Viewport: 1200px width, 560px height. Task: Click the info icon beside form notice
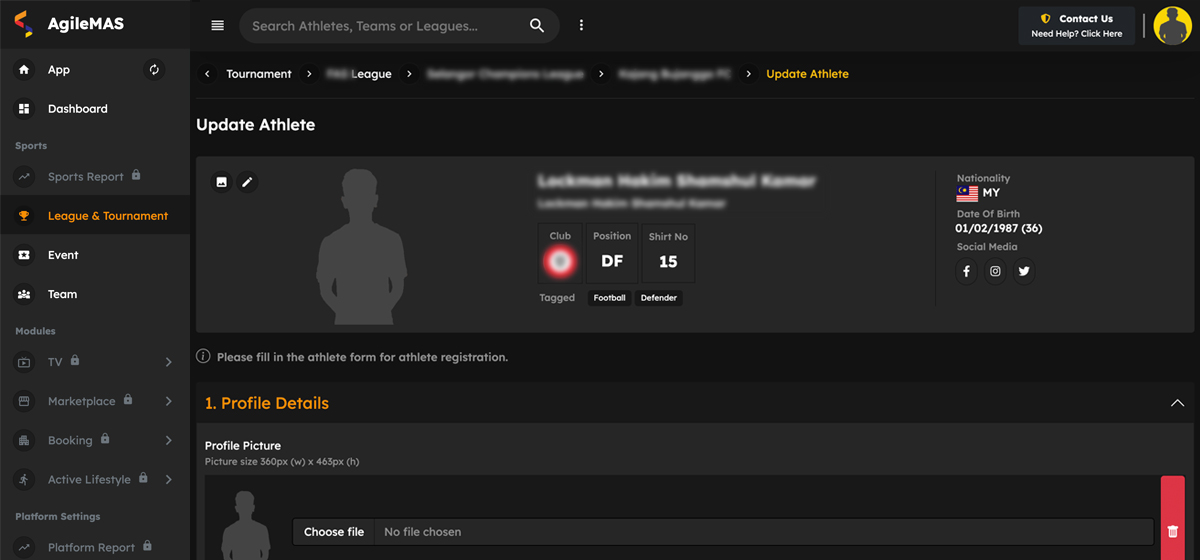point(203,356)
